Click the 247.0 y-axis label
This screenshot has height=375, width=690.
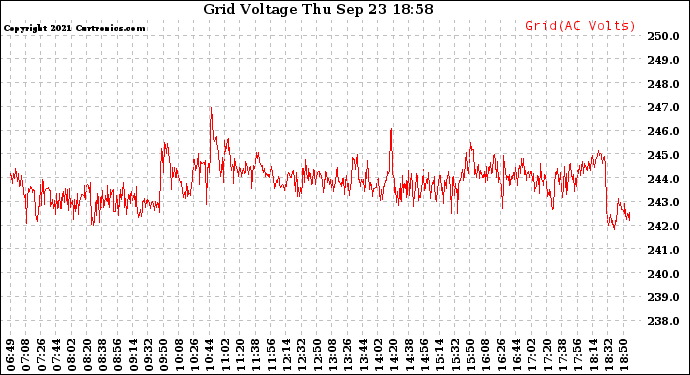coord(663,107)
